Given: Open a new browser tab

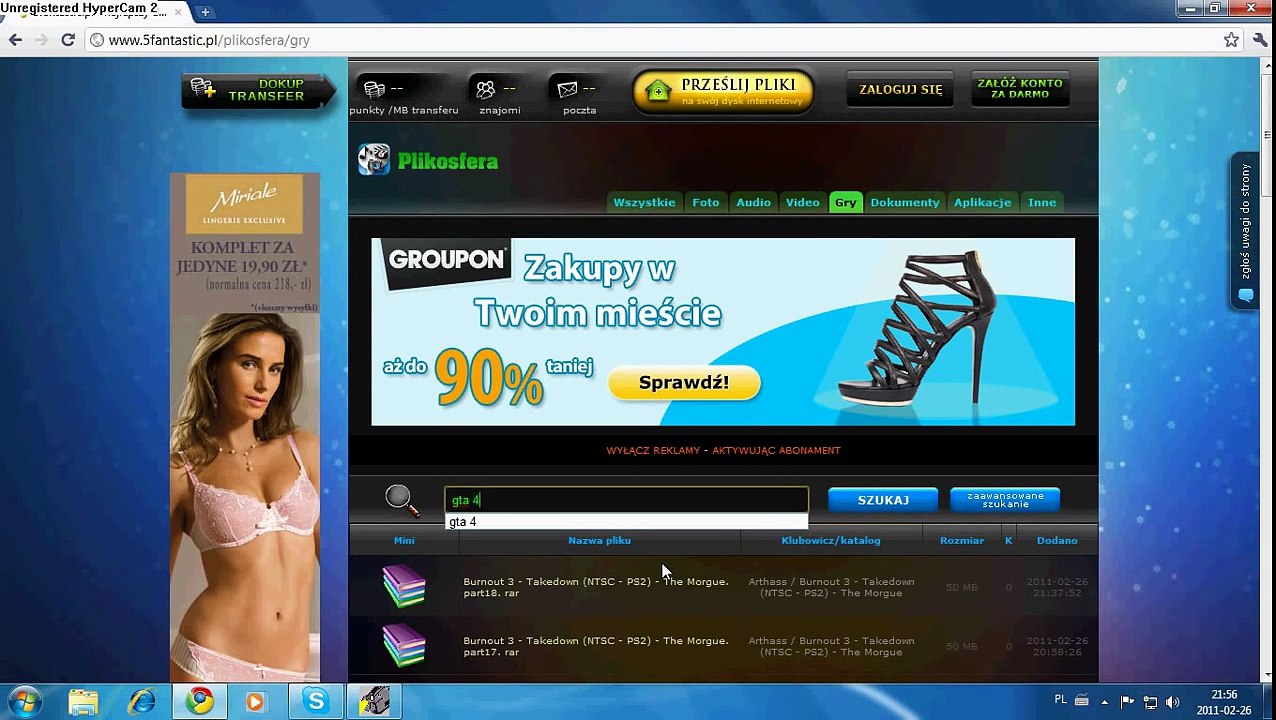Looking at the screenshot, I should (205, 12).
